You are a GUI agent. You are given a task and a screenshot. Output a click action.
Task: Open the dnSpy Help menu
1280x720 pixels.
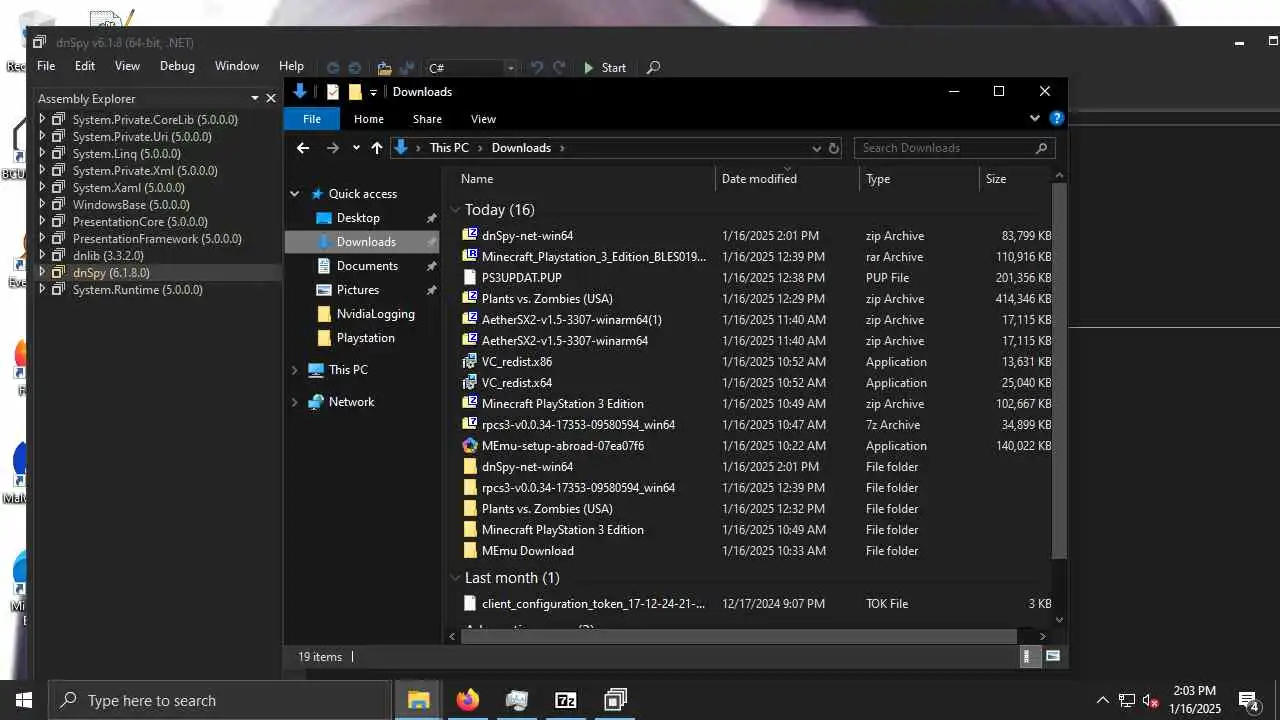click(x=291, y=66)
